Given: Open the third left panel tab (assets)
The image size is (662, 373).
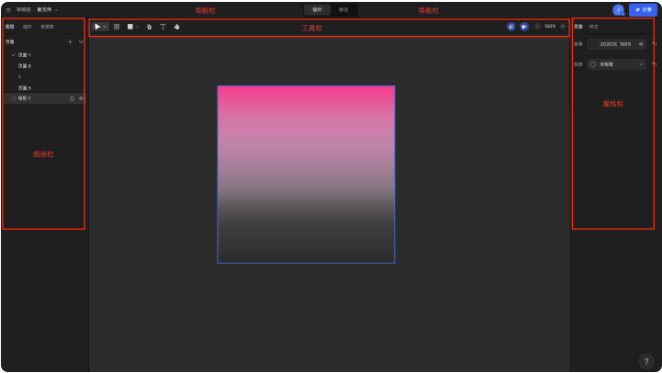Looking at the screenshot, I should [x=47, y=27].
